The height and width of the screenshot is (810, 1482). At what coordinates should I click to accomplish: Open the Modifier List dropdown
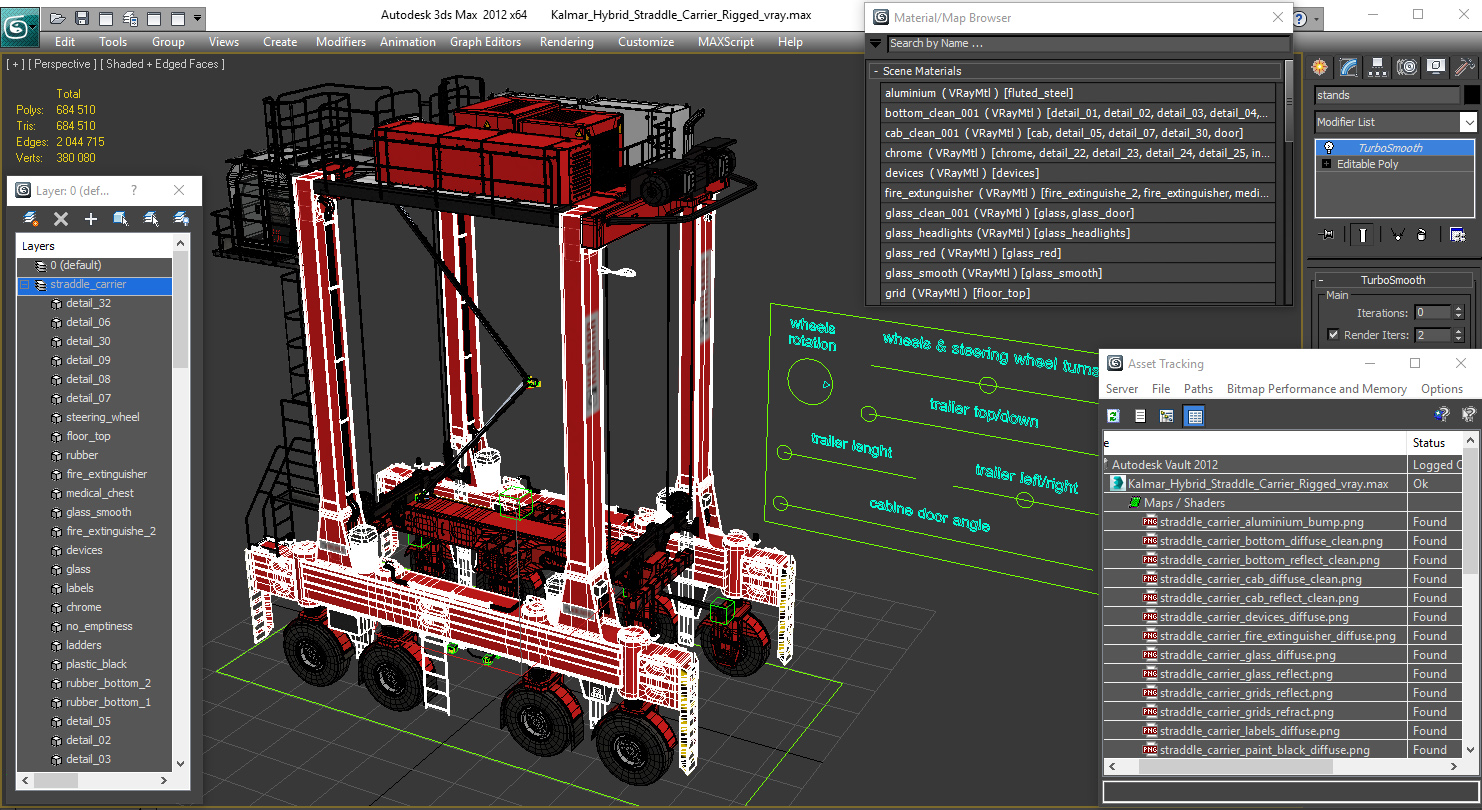pyautogui.click(x=1468, y=122)
